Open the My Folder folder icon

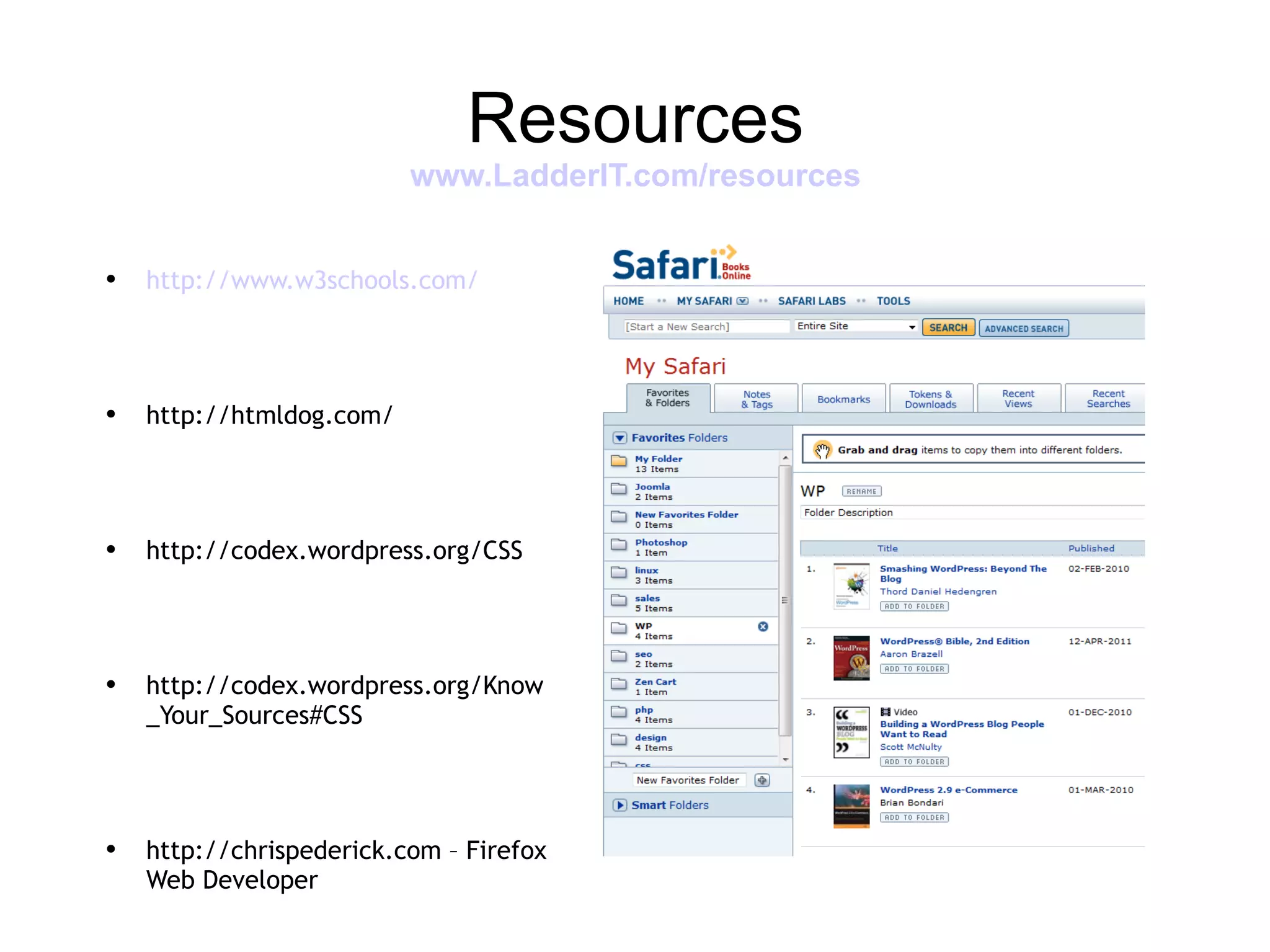618,461
